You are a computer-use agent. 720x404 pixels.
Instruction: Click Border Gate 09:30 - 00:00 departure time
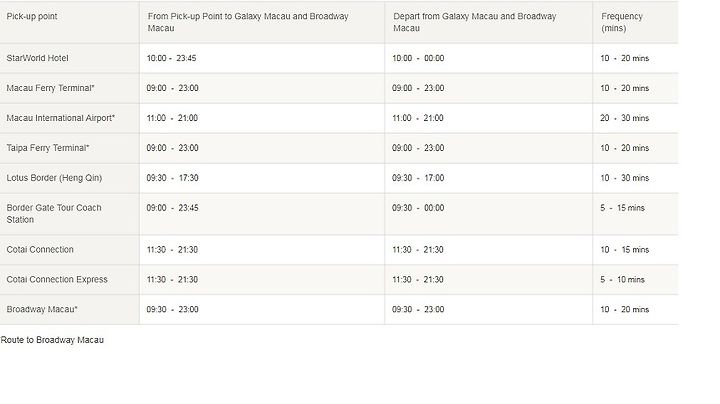coord(418,208)
